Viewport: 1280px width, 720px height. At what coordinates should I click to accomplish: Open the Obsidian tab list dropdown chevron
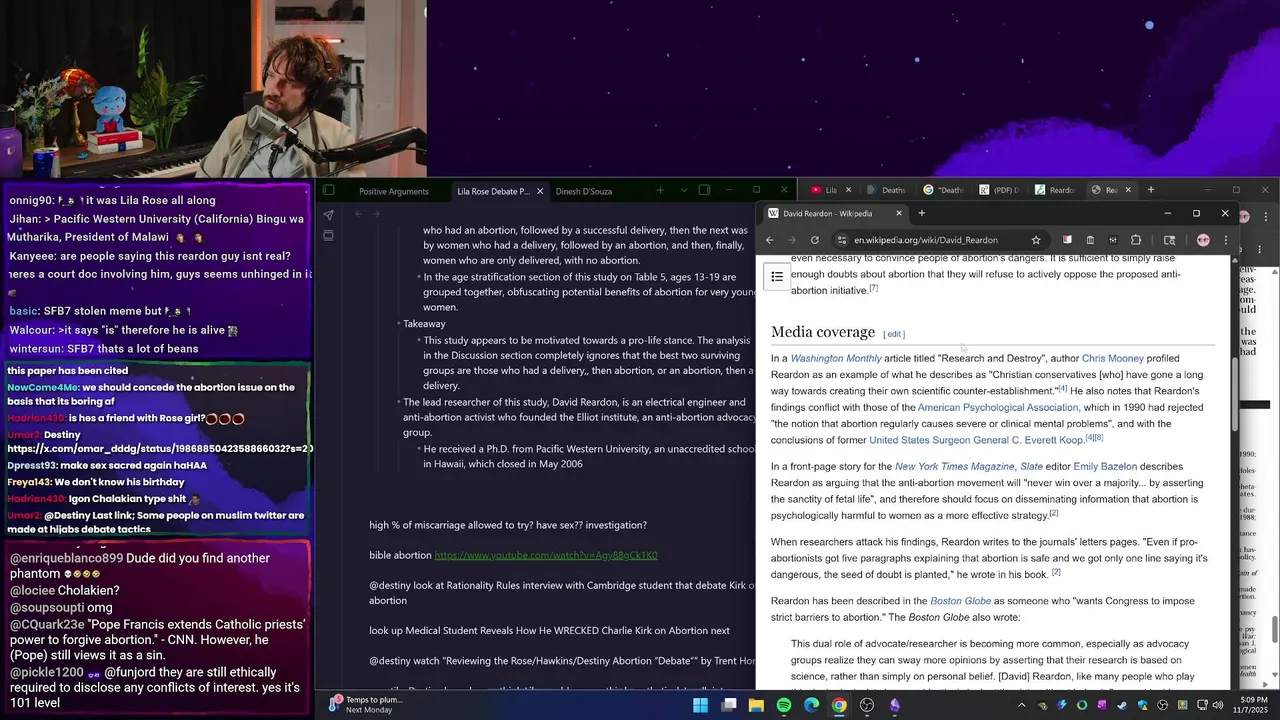[x=684, y=190]
